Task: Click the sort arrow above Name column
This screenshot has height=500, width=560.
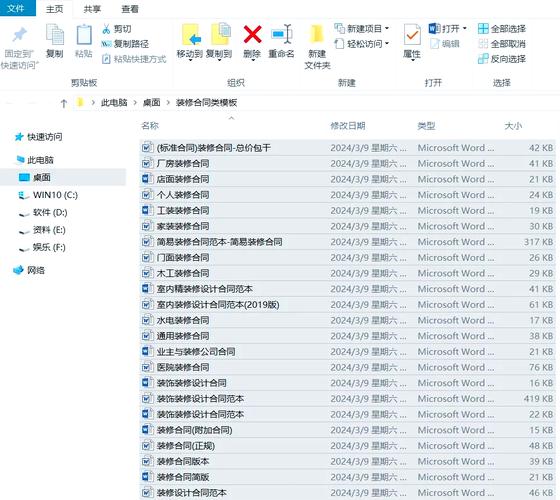Action: 231,118
